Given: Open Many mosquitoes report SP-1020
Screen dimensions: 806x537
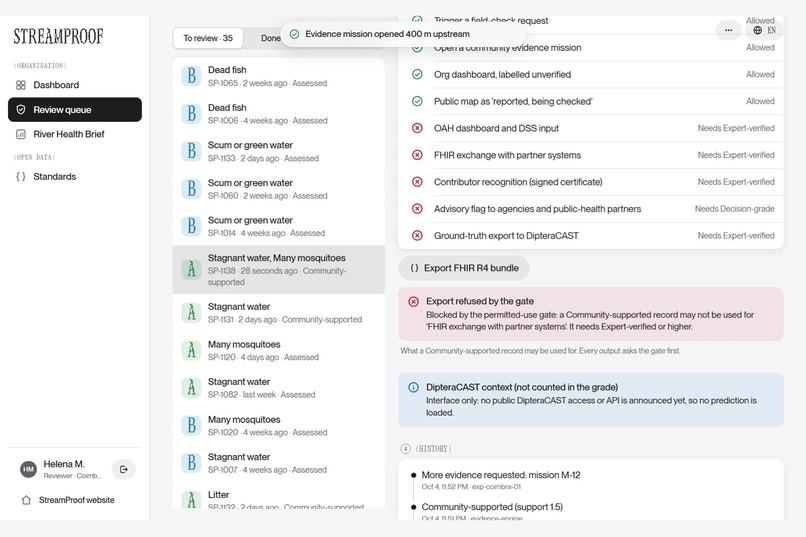Looking at the screenshot, I should 279,425.
